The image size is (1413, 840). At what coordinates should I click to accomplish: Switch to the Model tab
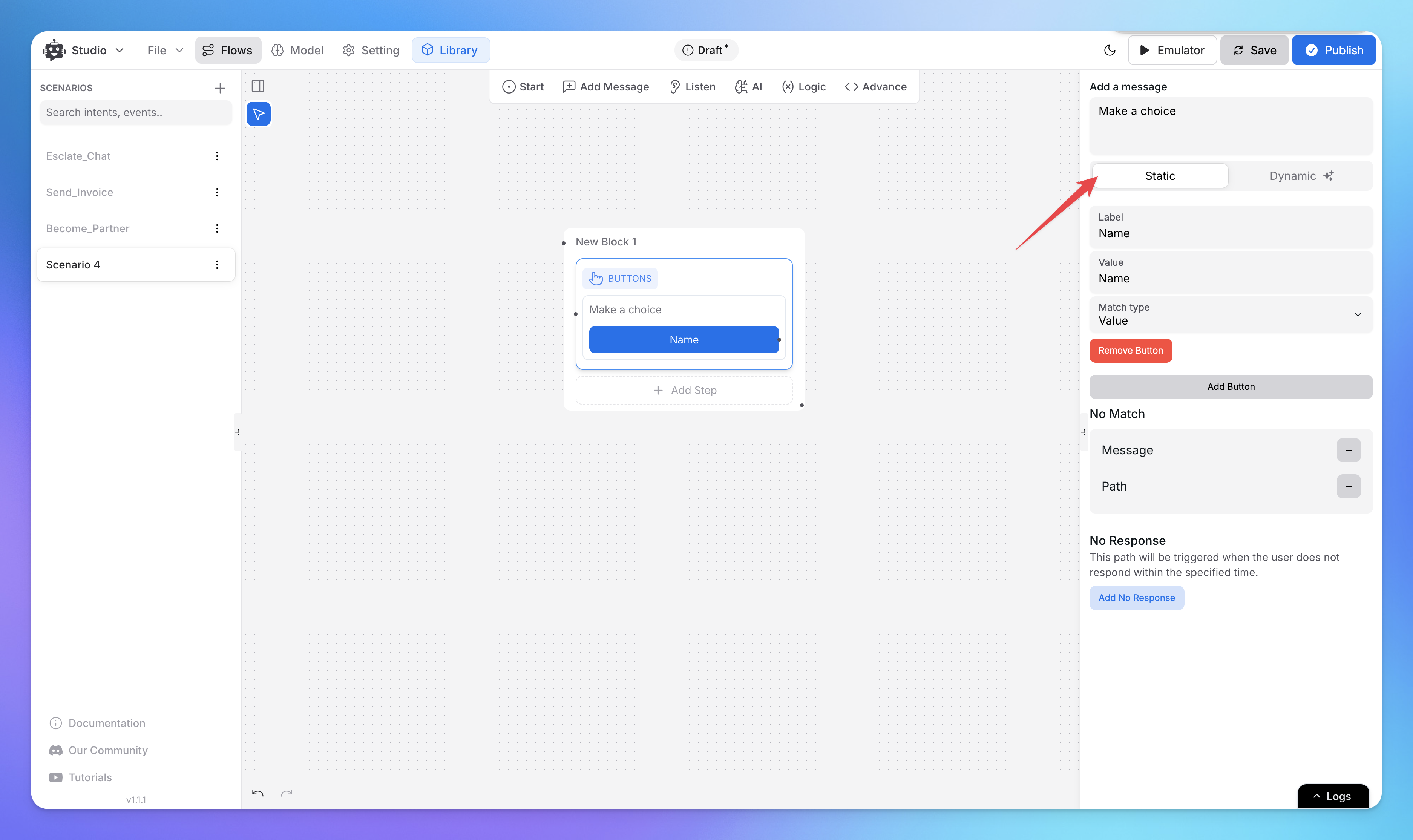(x=298, y=51)
